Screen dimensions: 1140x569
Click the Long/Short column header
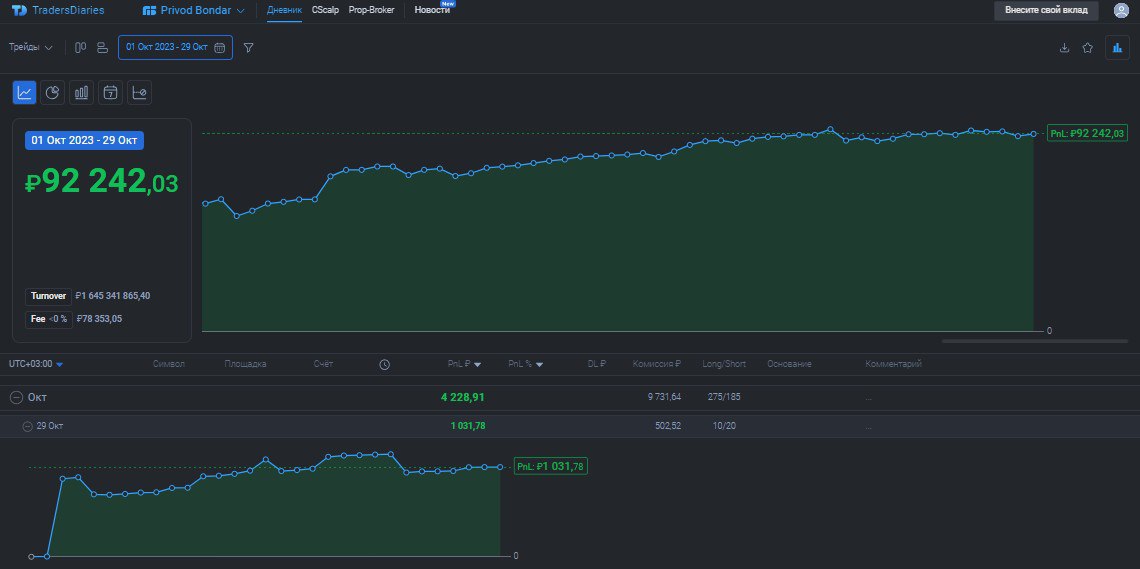click(x=724, y=364)
